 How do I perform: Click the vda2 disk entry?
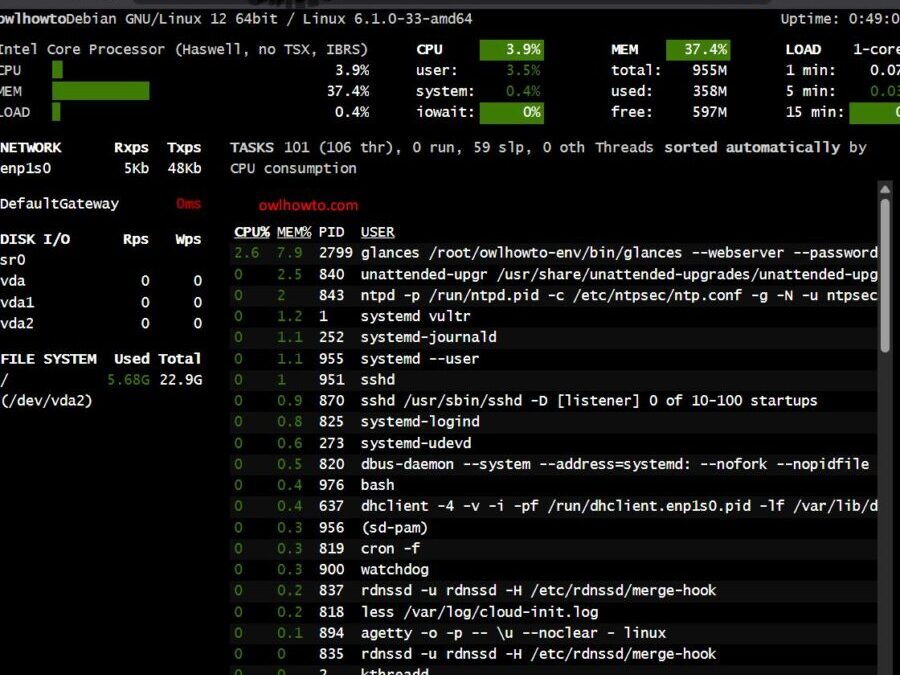click(17, 323)
